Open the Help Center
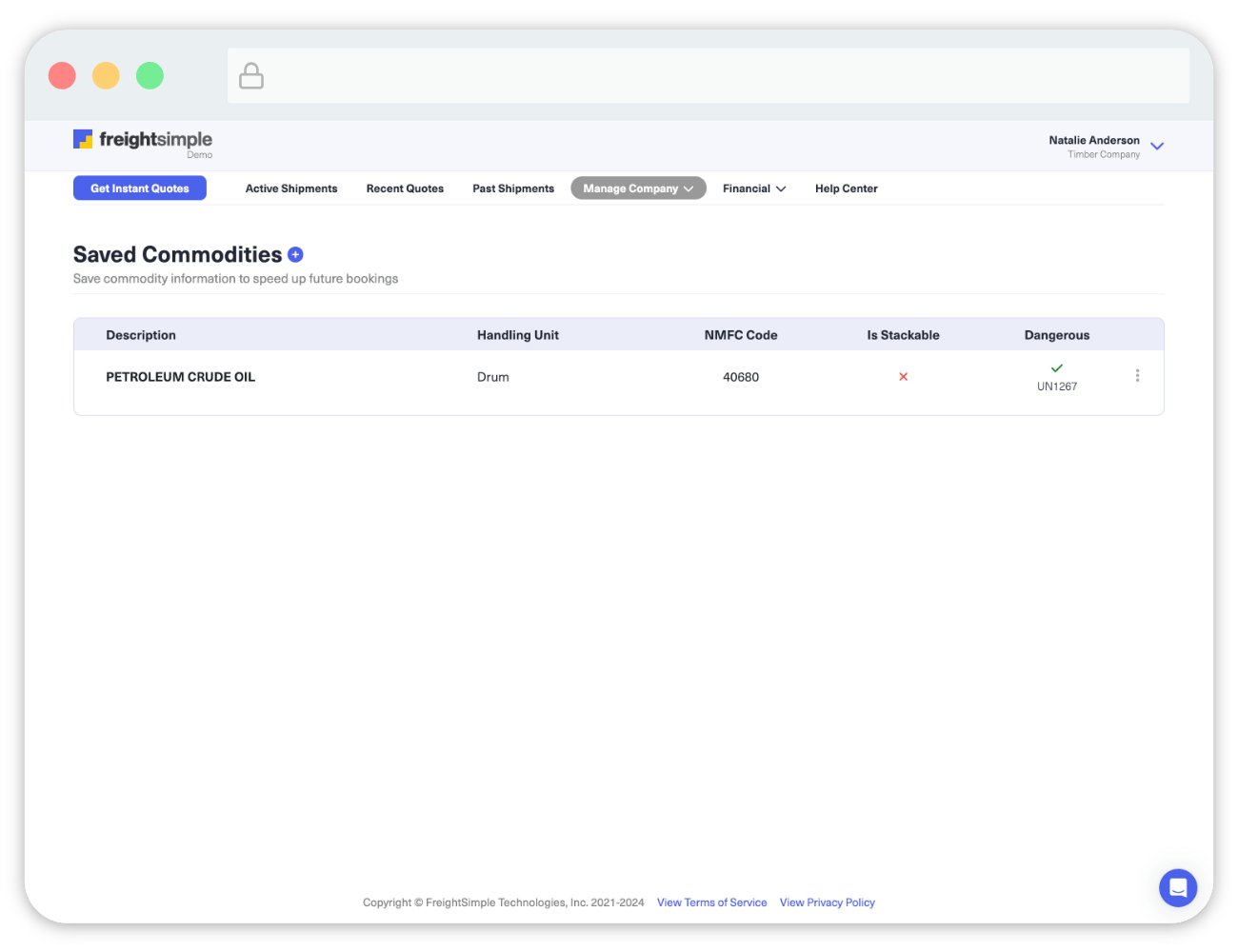This screenshot has height=952, width=1238. (x=846, y=188)
